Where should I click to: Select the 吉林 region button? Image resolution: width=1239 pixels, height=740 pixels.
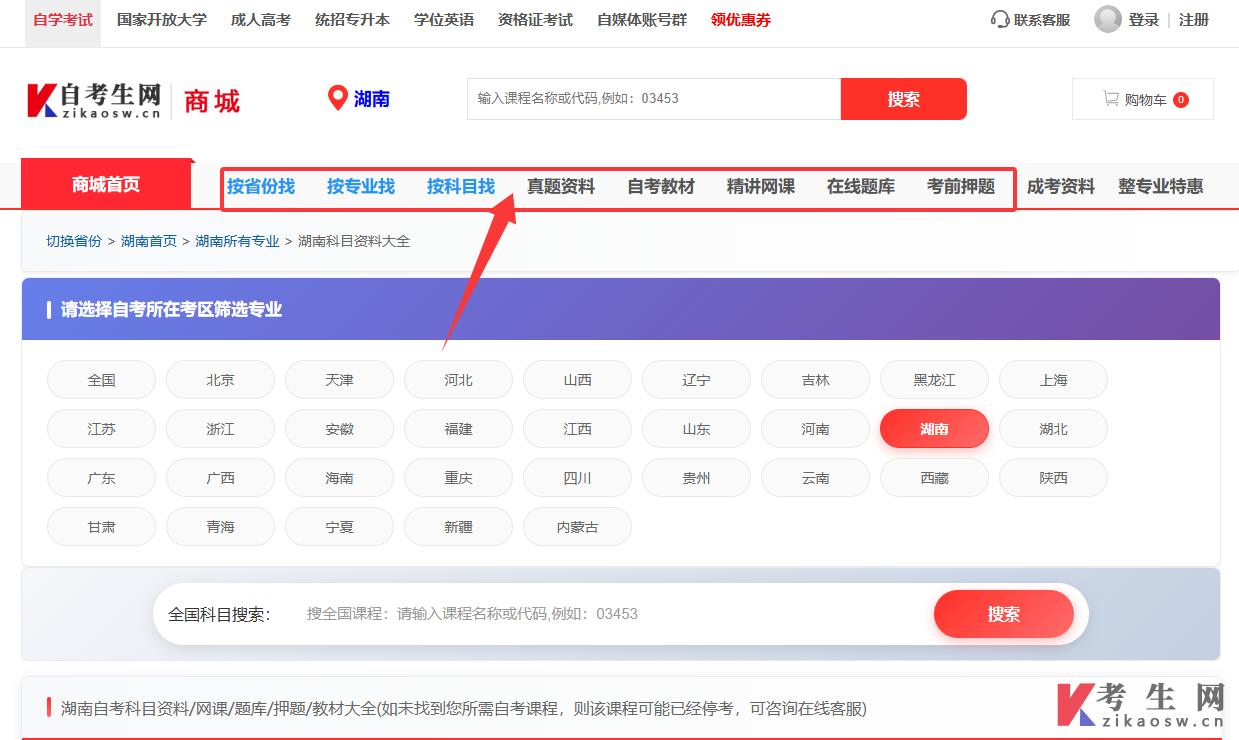click(x=815, y=380)
